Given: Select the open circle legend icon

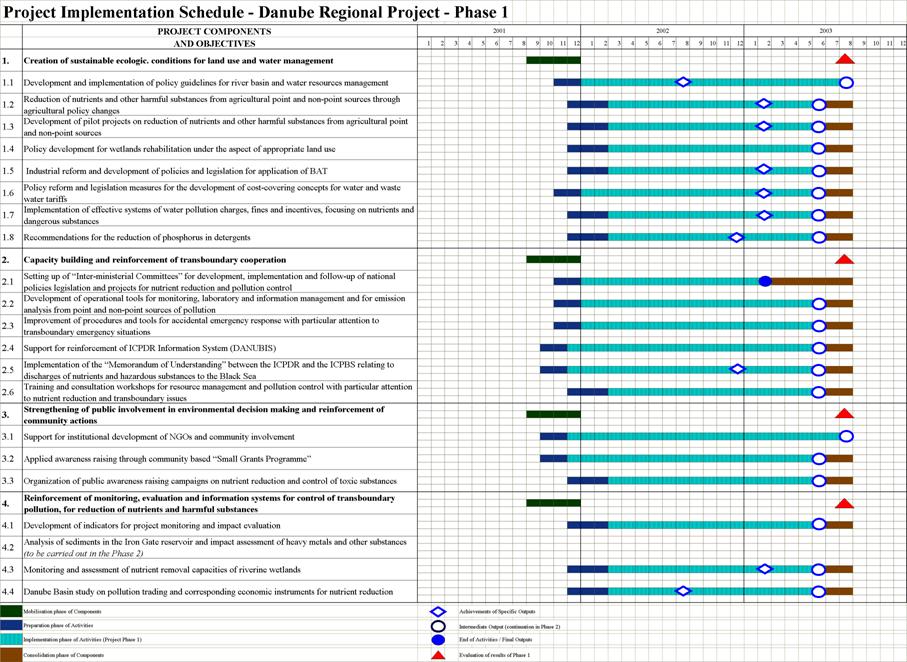Looking at the screenshot, I should [x=437, y=626].
